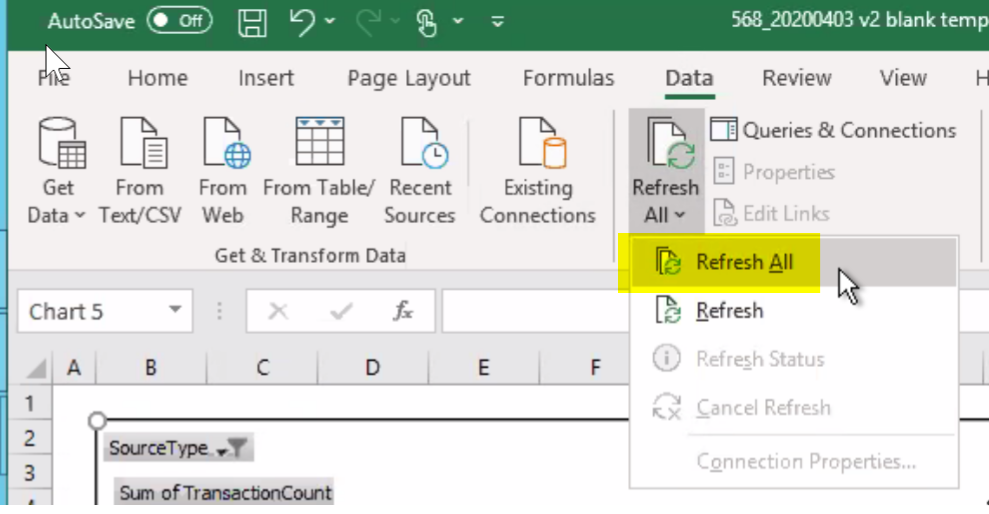Expand the Undo history dropdown arrow
The height and width of the screenshot is (514, 989).
click(330, 21)
